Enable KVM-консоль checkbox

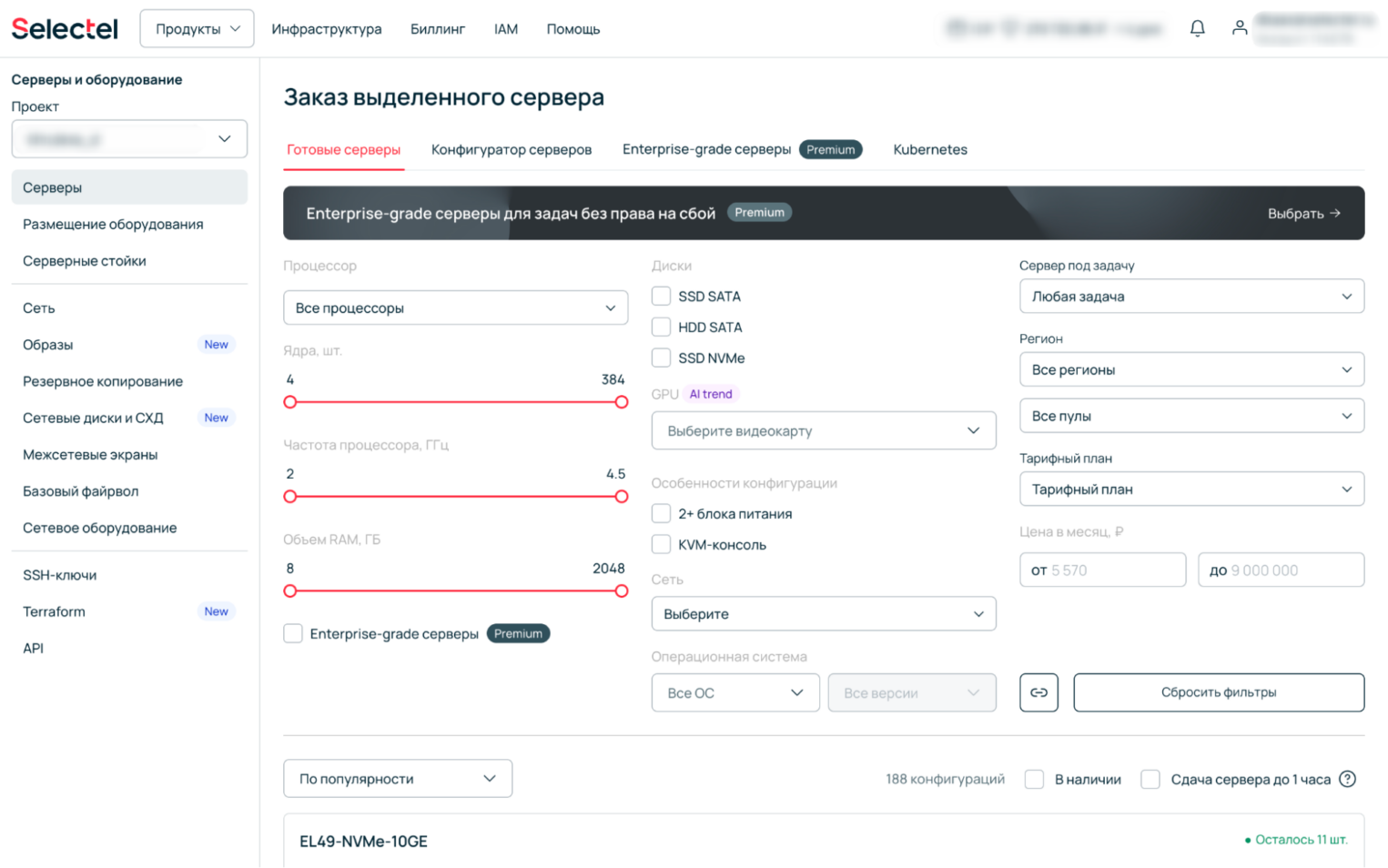coord(662,544)
